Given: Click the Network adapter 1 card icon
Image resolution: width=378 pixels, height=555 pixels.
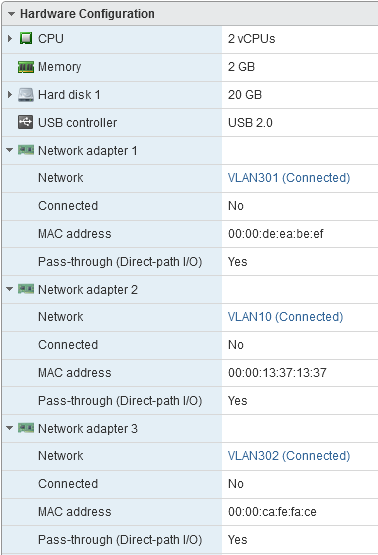Looking at the screenshot, I should tap(26, 150).
